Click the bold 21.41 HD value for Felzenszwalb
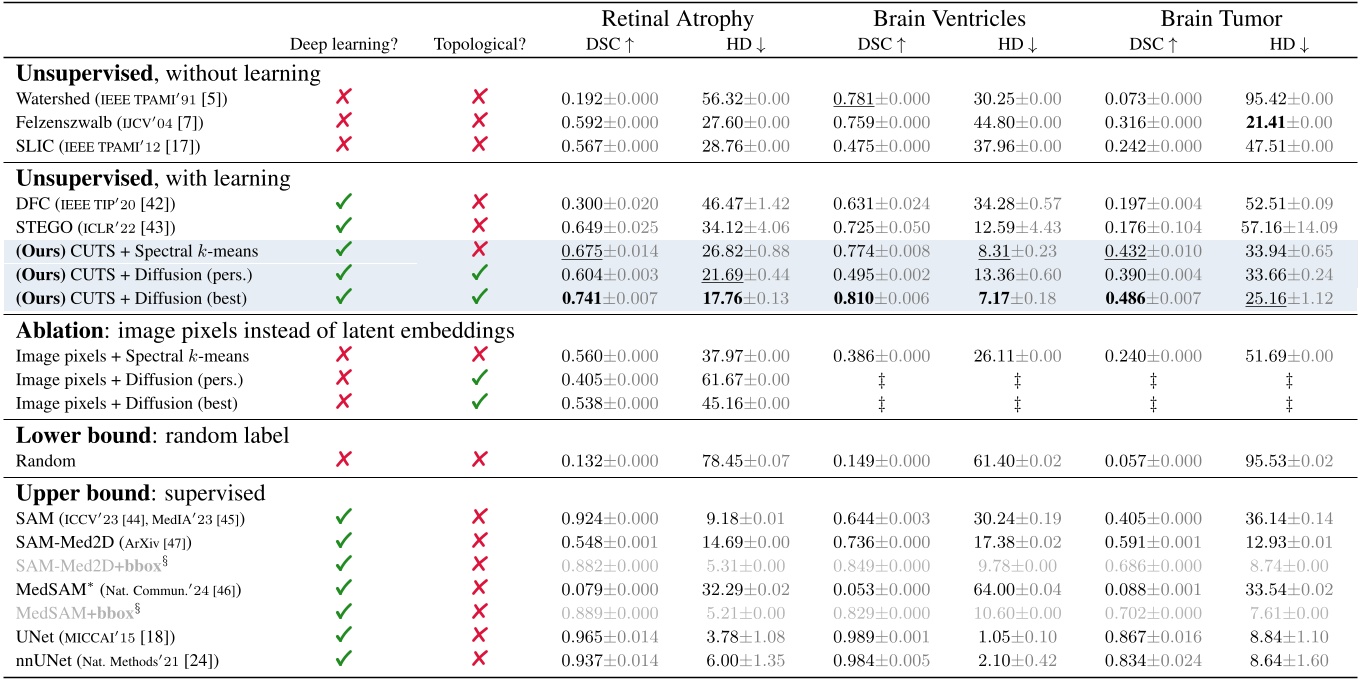 coord(1260,121)
